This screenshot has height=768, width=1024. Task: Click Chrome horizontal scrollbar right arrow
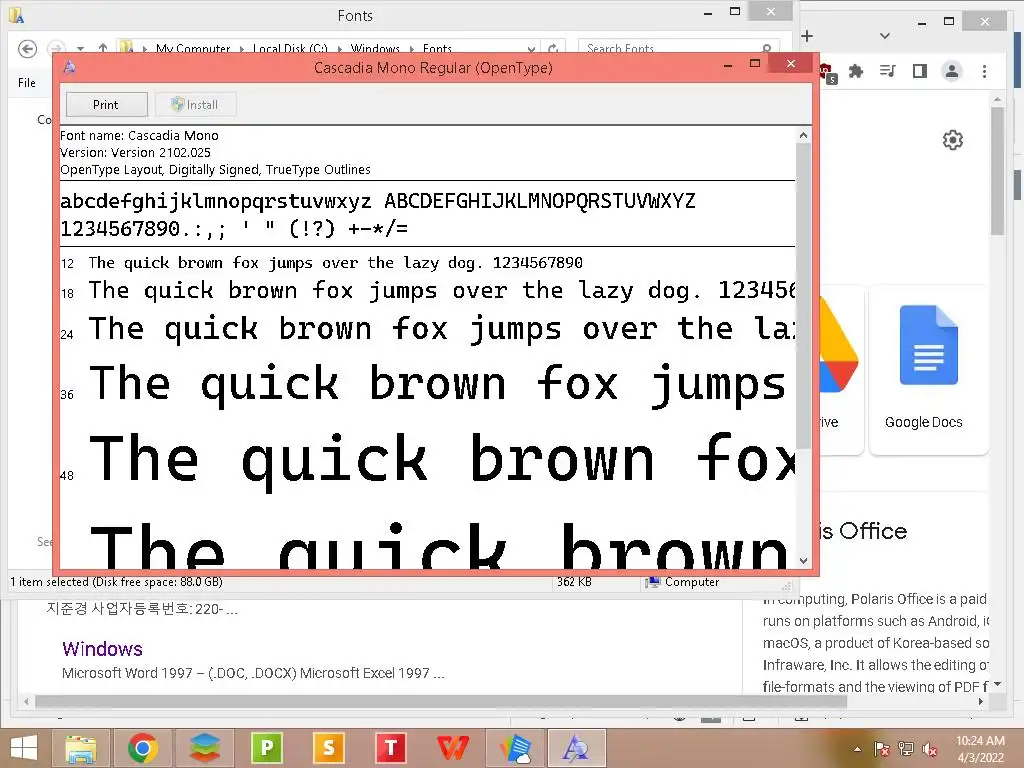[981, 701]
